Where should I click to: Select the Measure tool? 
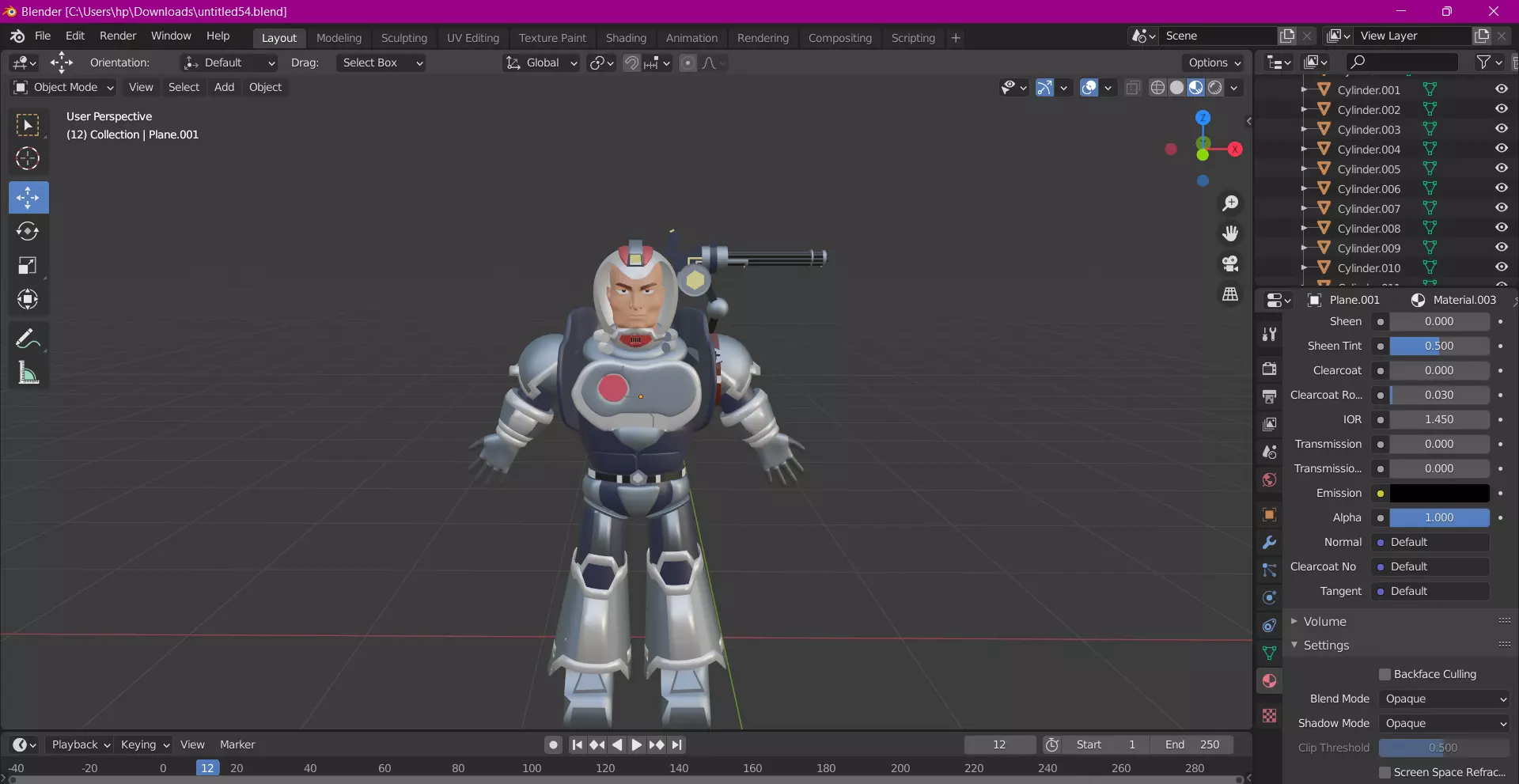(x=28, y=373)
